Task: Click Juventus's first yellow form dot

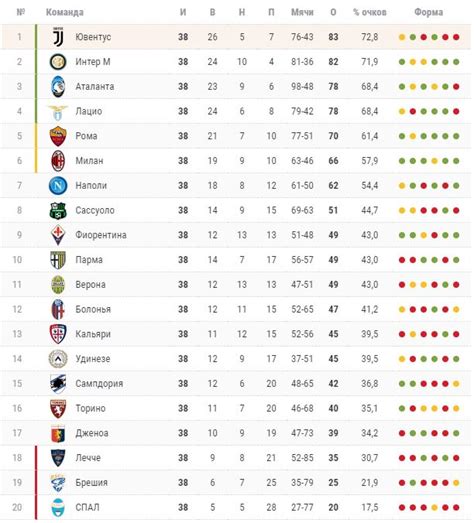Action: pyautogui.click(x=402, y=37)
